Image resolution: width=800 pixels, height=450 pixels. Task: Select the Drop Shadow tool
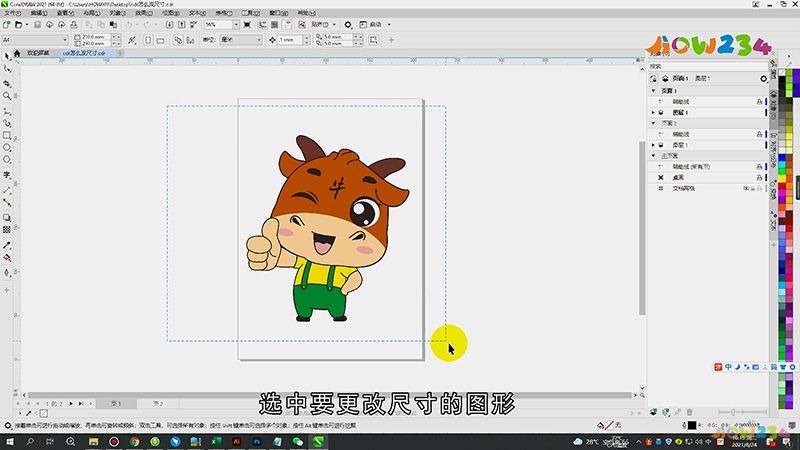[x=7, y=217]
